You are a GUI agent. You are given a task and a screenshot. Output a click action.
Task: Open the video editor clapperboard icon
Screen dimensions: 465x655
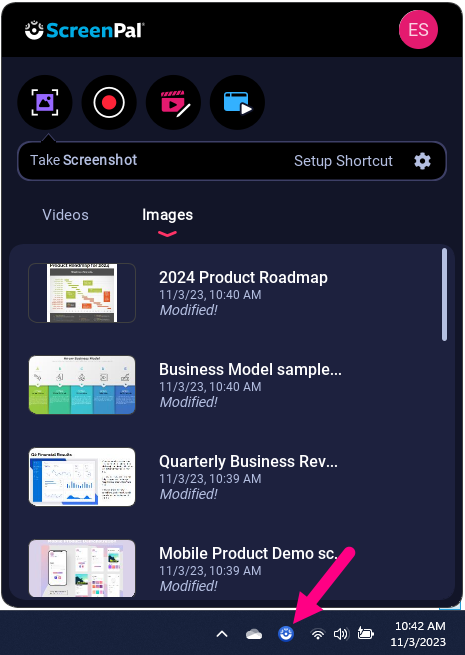point(173,102)
